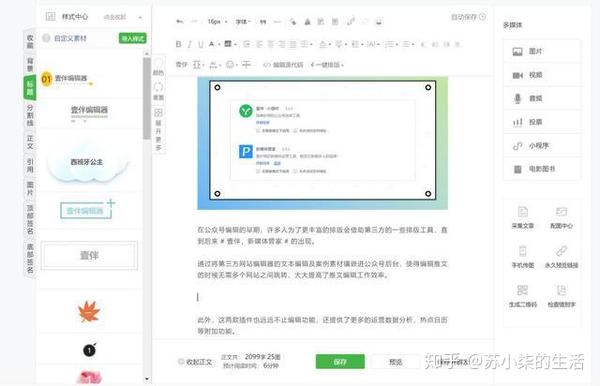Screen dimensions: 600x386
Task: Click the quotation marks icon
Action: [263, 22]
